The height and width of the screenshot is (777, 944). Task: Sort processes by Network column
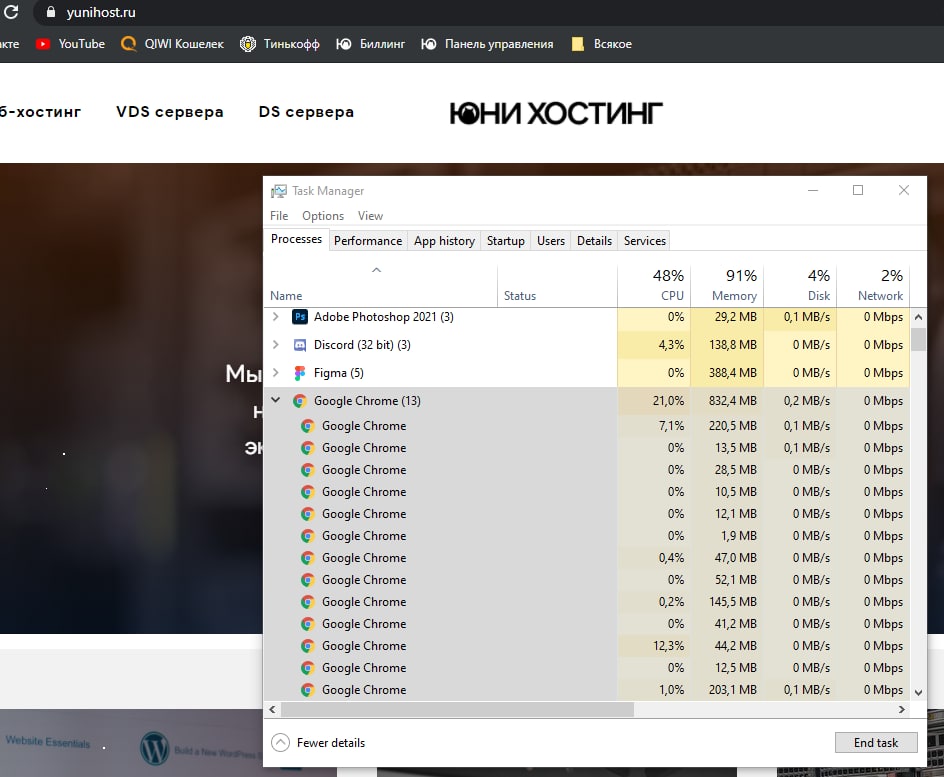(x=873, y=286)
